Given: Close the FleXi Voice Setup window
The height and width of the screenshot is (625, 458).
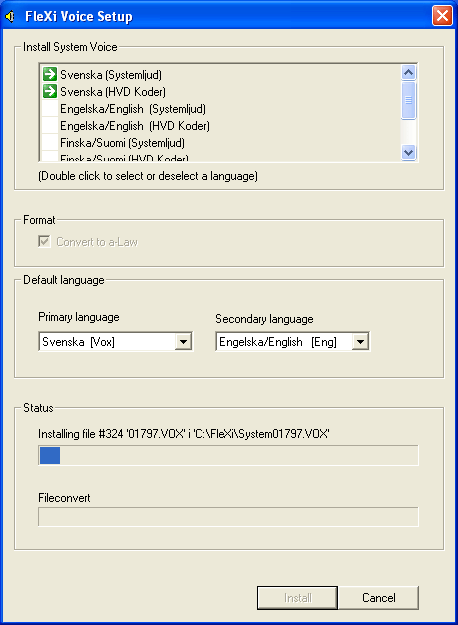Looking at the screenshot, I should pyautogui.click(x=442, y=16).
